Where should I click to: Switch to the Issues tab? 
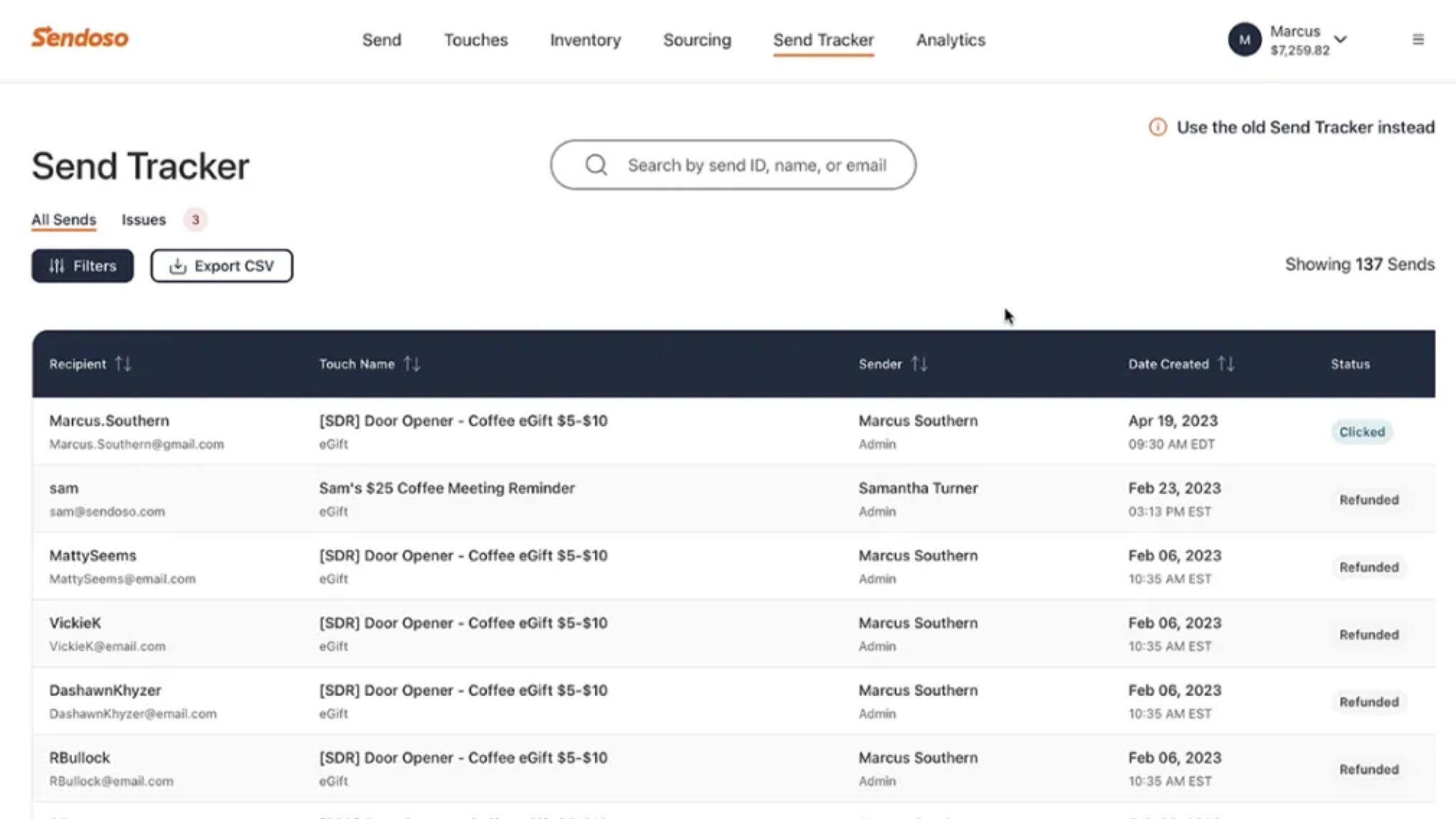pos(144,220)
